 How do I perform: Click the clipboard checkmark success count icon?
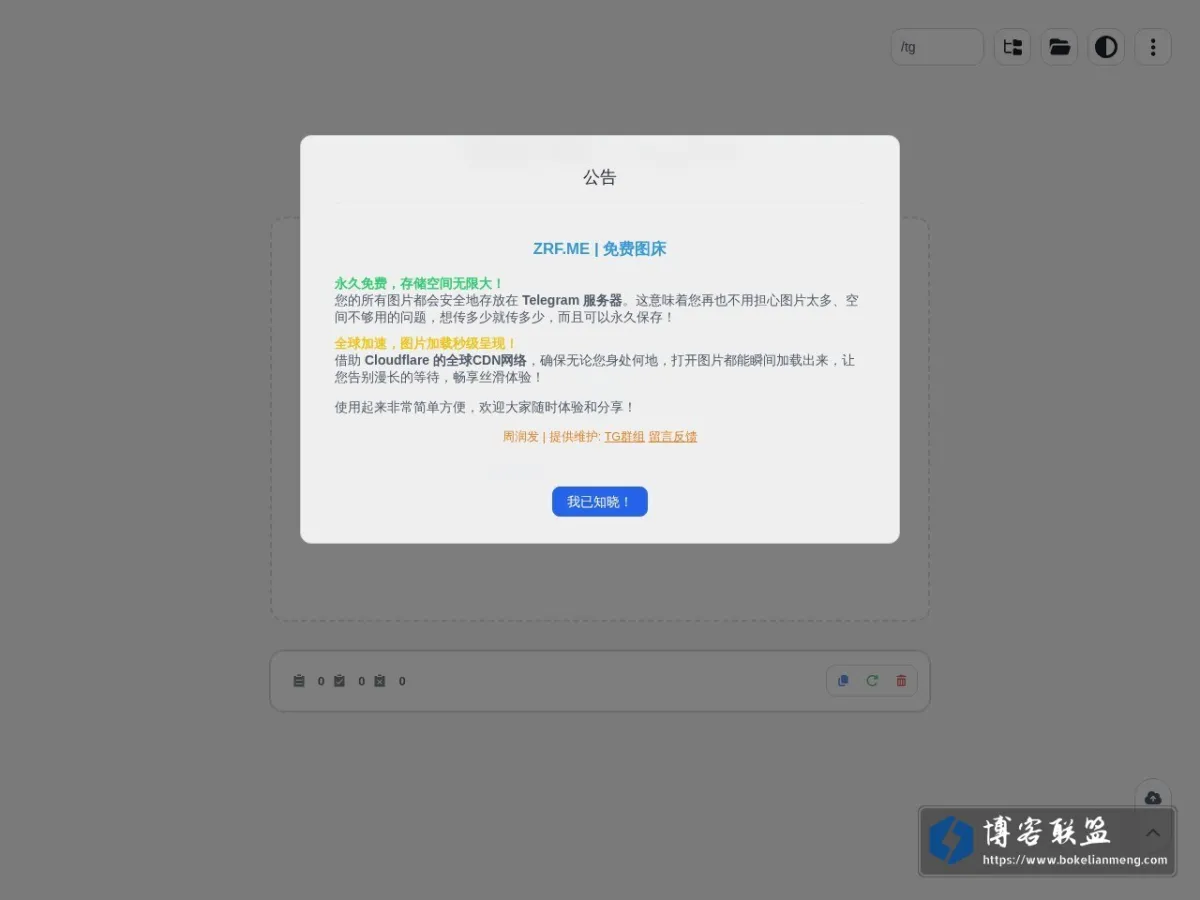tap(339, 681)
